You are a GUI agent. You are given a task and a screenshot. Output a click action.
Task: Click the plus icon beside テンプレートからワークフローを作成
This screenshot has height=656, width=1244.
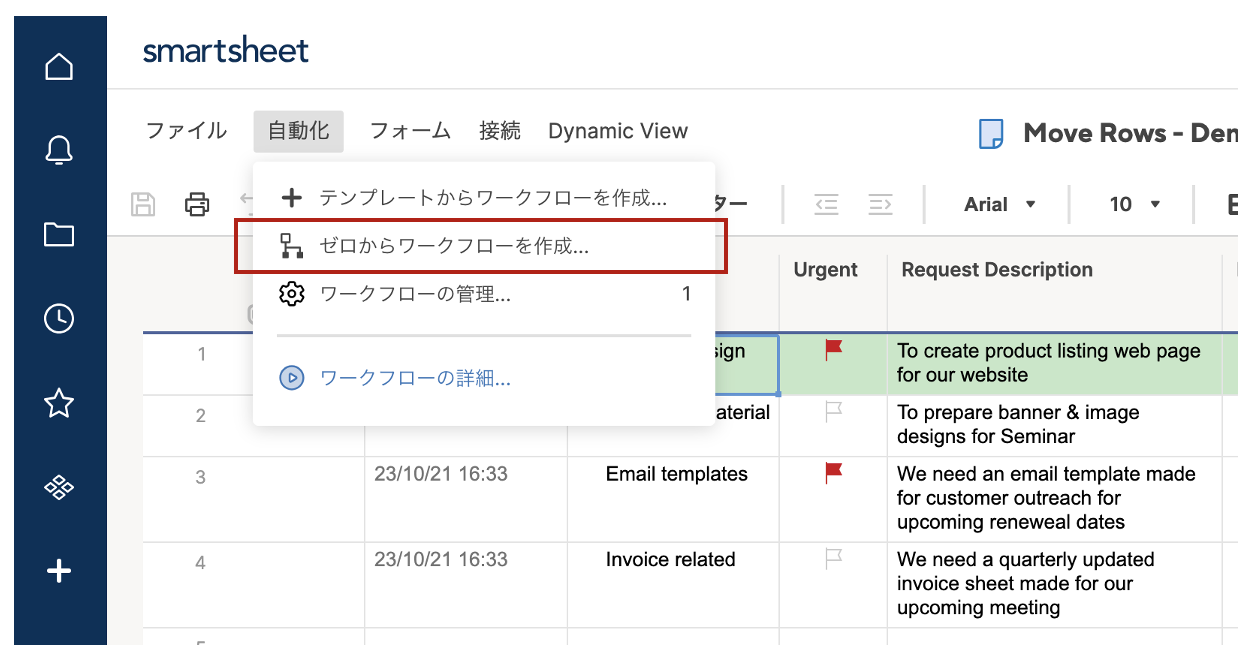(x=291, y=198)
